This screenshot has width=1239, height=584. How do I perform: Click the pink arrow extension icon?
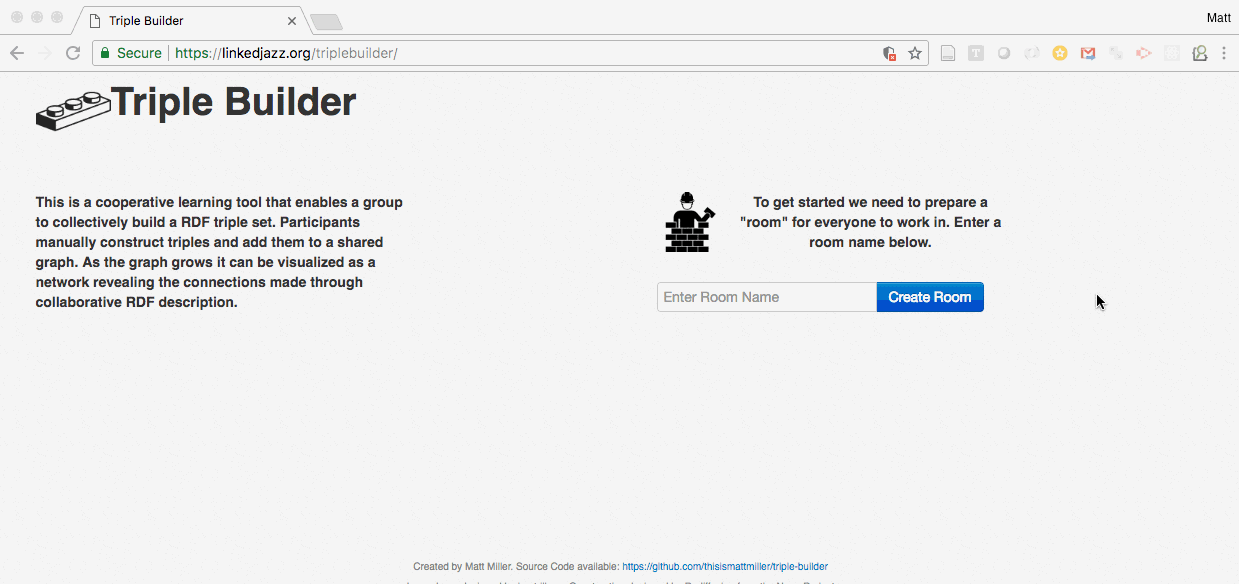click(x=1144, y=53)
